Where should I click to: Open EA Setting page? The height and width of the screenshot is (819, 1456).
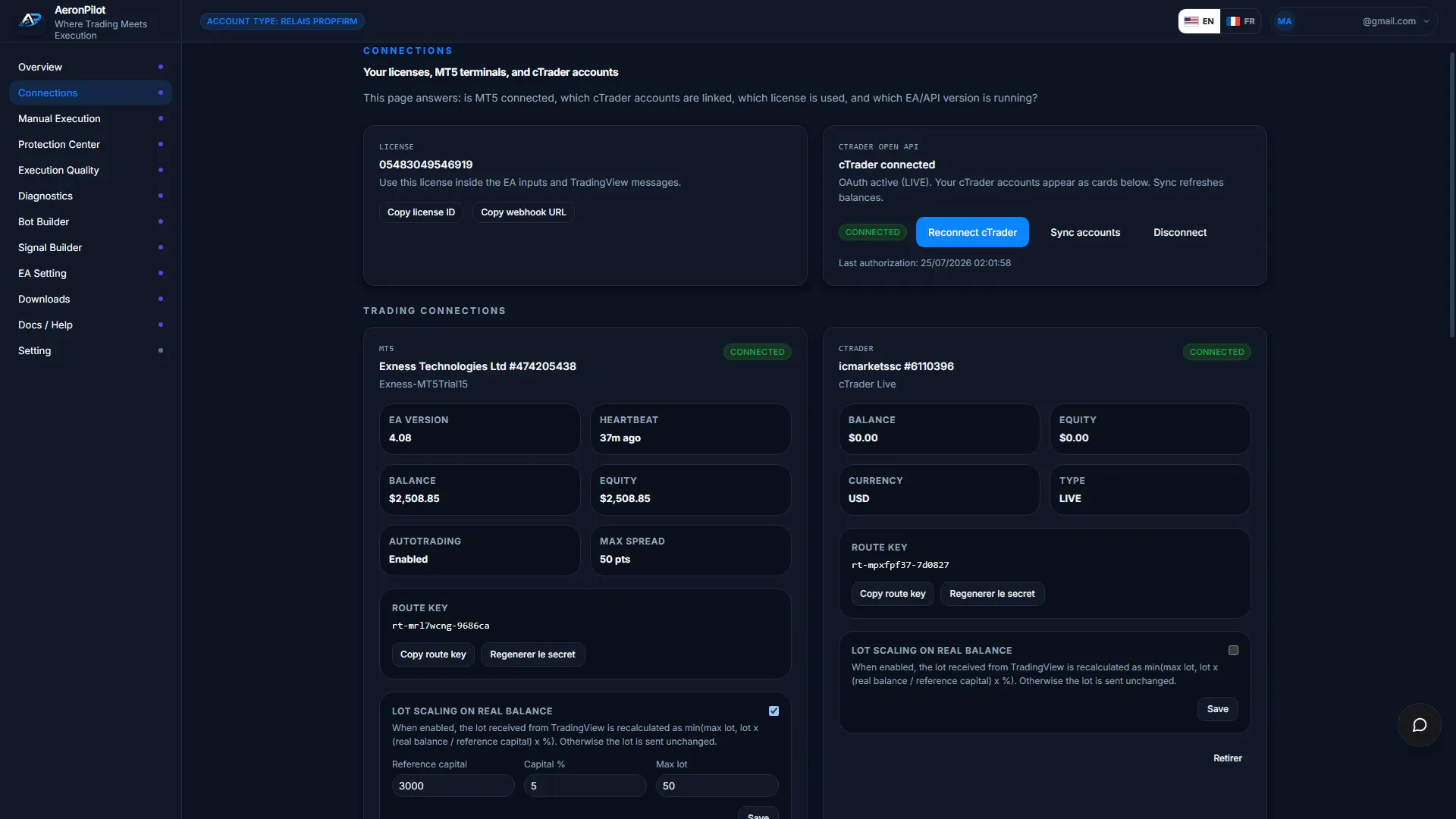point(90,273)
